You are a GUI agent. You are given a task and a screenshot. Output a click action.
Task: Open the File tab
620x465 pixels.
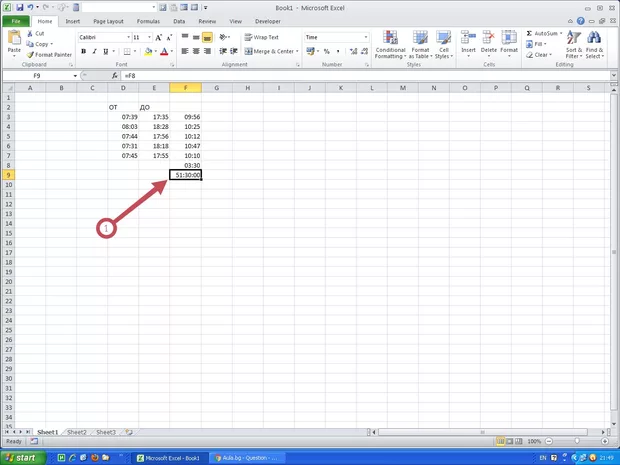point(16,21)
